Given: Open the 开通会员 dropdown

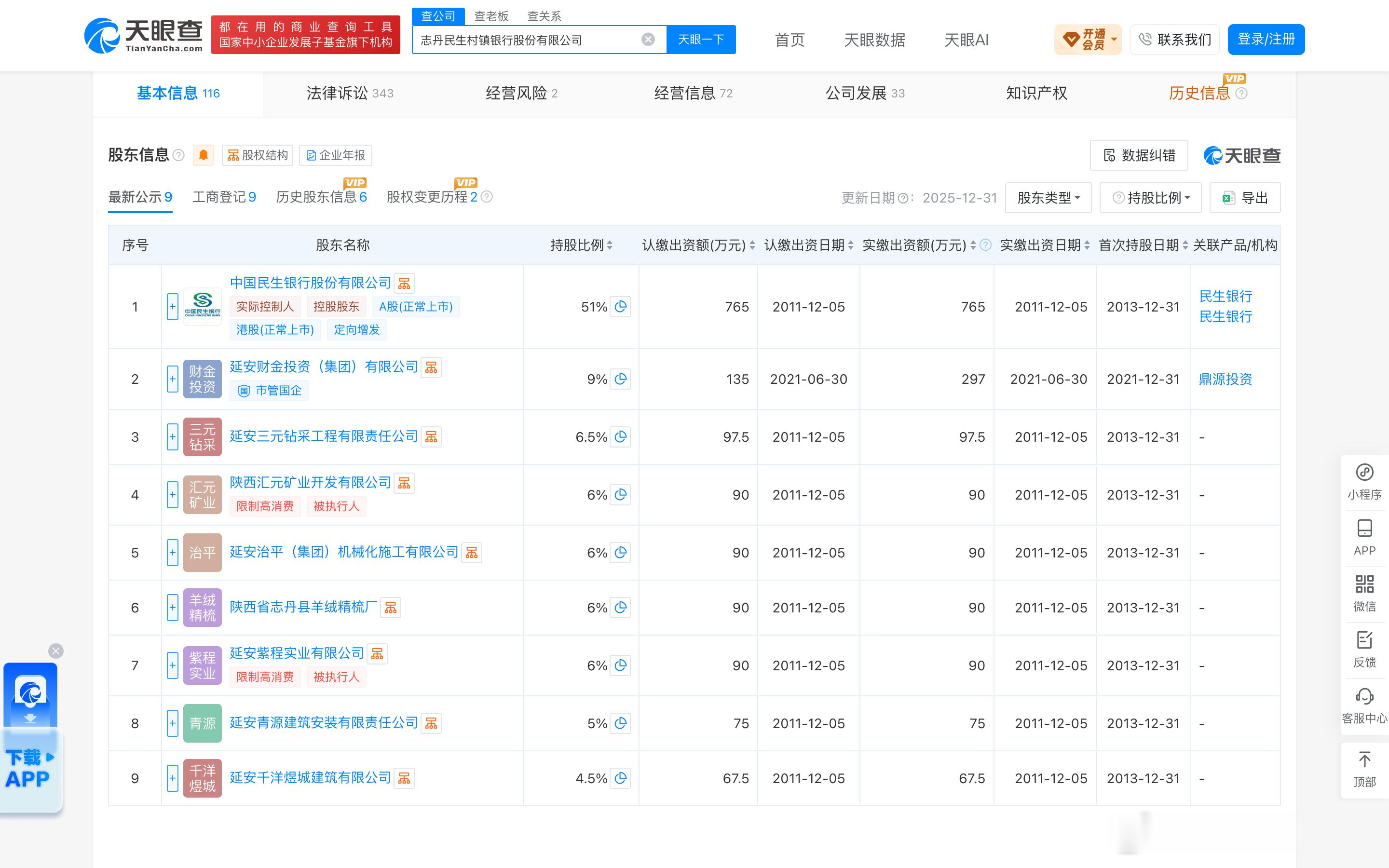Looking at the screenshot, I should point(1088,40).
